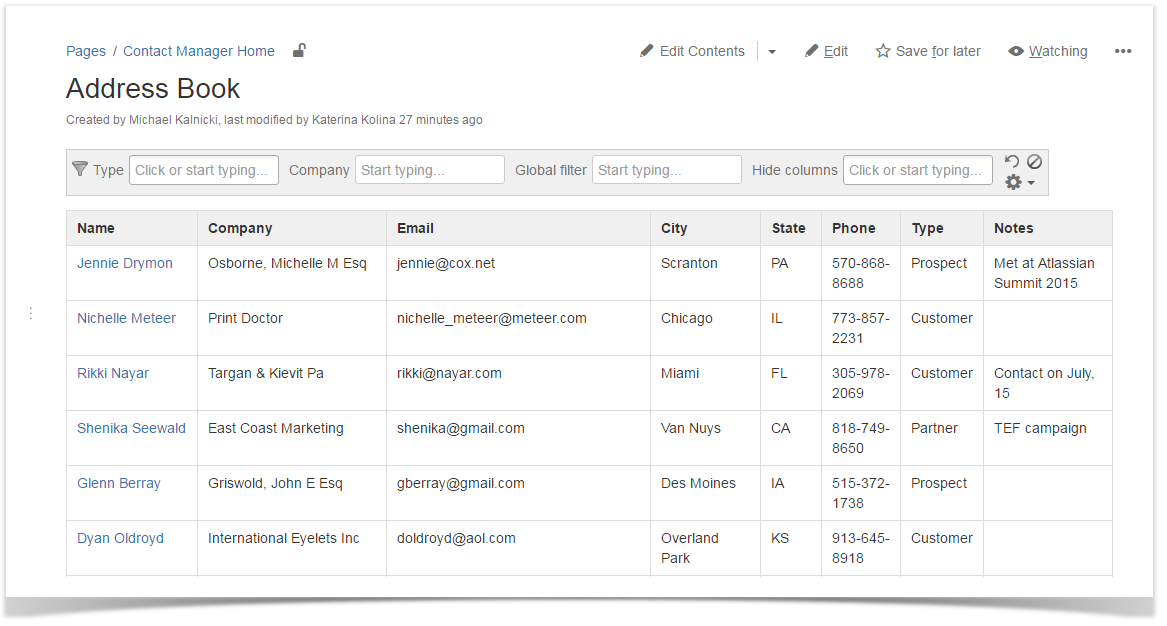This screenshot has height=626, width=1167.
Task: Click the Save for later button
Action: coord(928,51)
